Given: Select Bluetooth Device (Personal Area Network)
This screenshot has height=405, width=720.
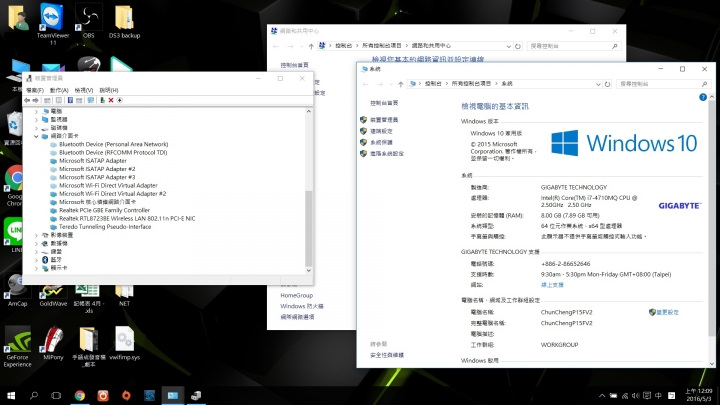Looking at the screenshot, I should pos(113,144).
